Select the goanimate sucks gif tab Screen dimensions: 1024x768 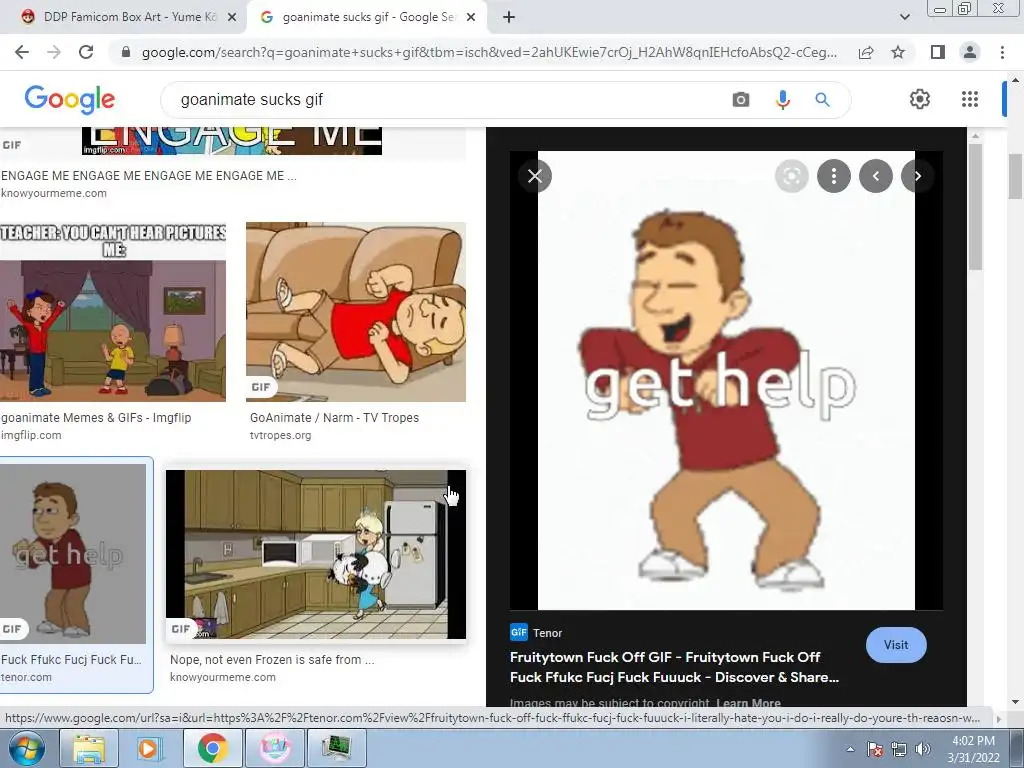[x=367, y=18]
